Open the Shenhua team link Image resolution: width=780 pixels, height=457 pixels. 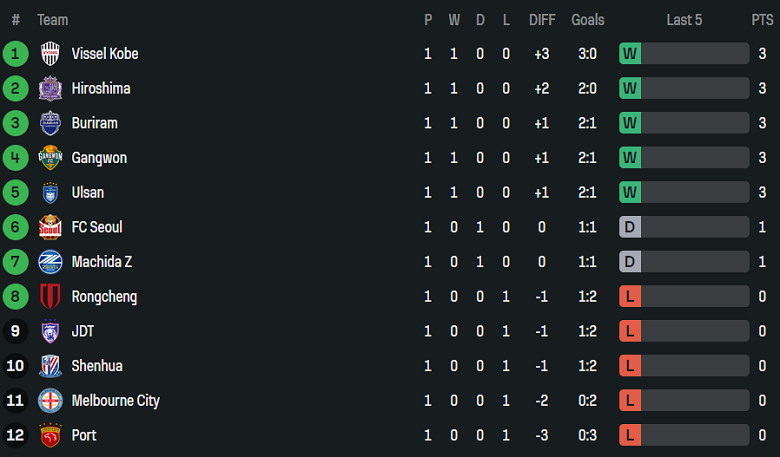pos(97,366)
